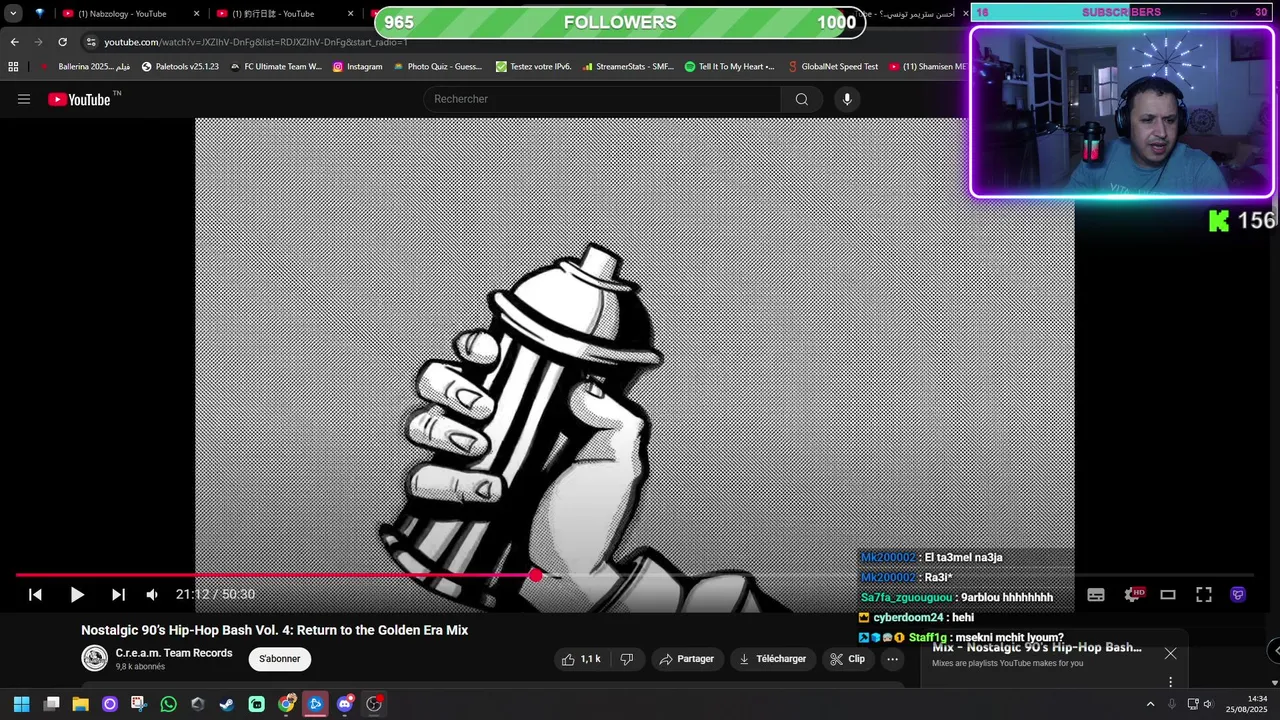The image size is (1280, 720).
Task: Open Task View on the taskbar
Action: click(52, 704)
